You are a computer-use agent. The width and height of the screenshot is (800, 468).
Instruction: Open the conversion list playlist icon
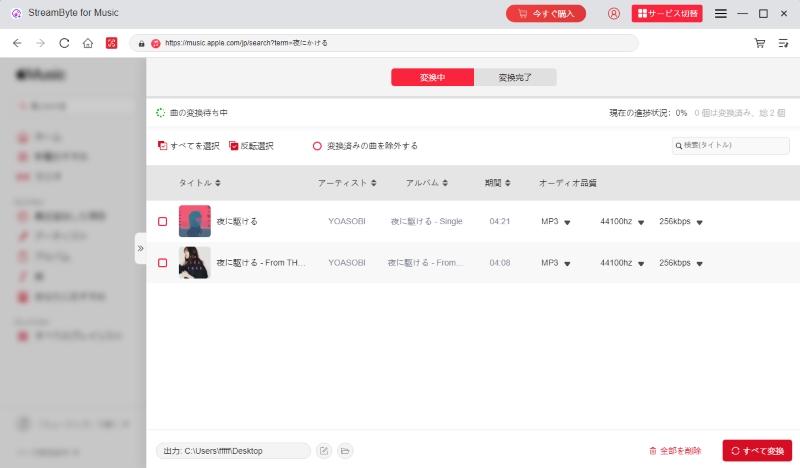(x=783, y=43)
